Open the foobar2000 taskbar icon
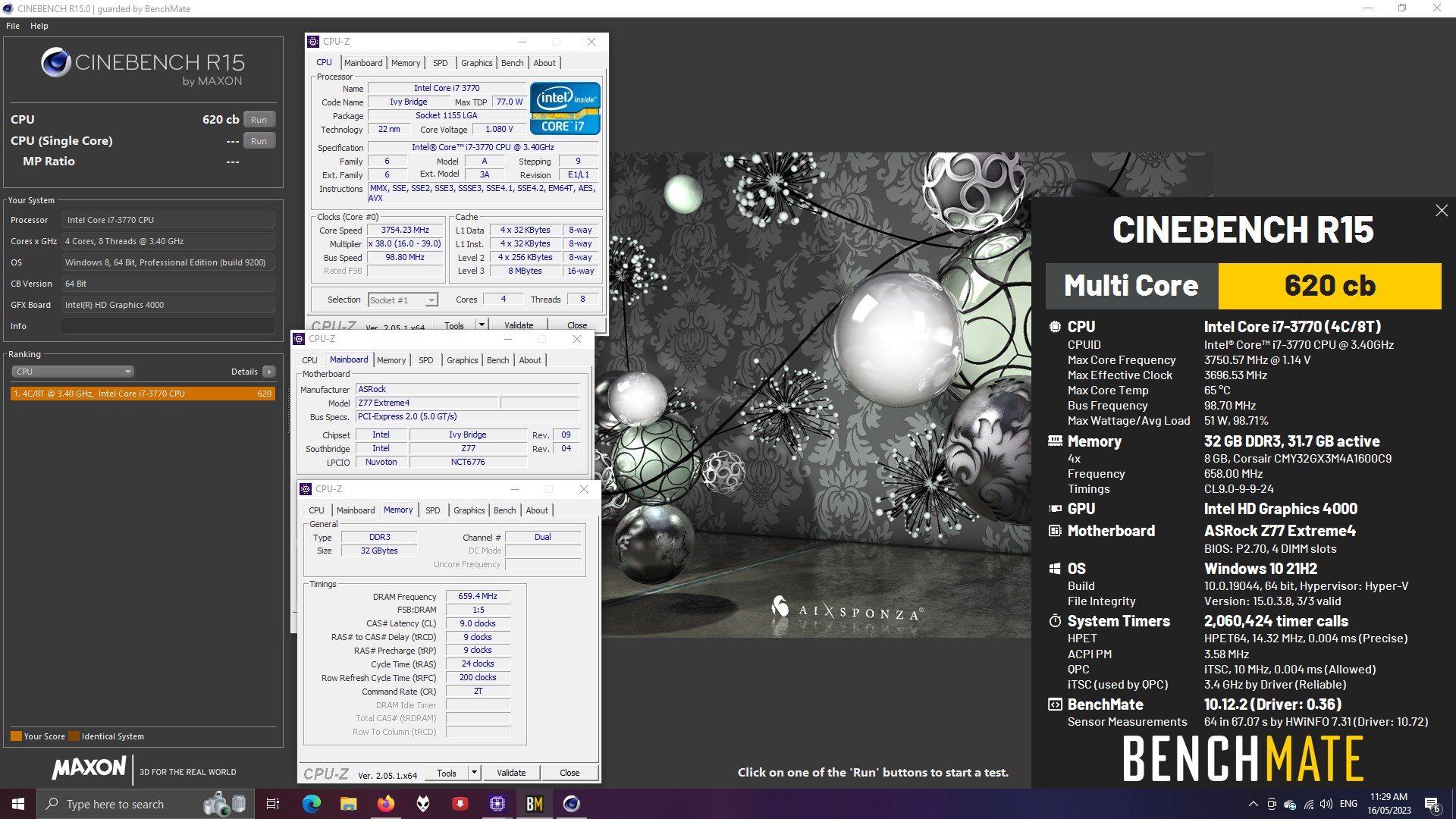The height and width of the screenshot is (819, 1456). click(x=423, y=804)
